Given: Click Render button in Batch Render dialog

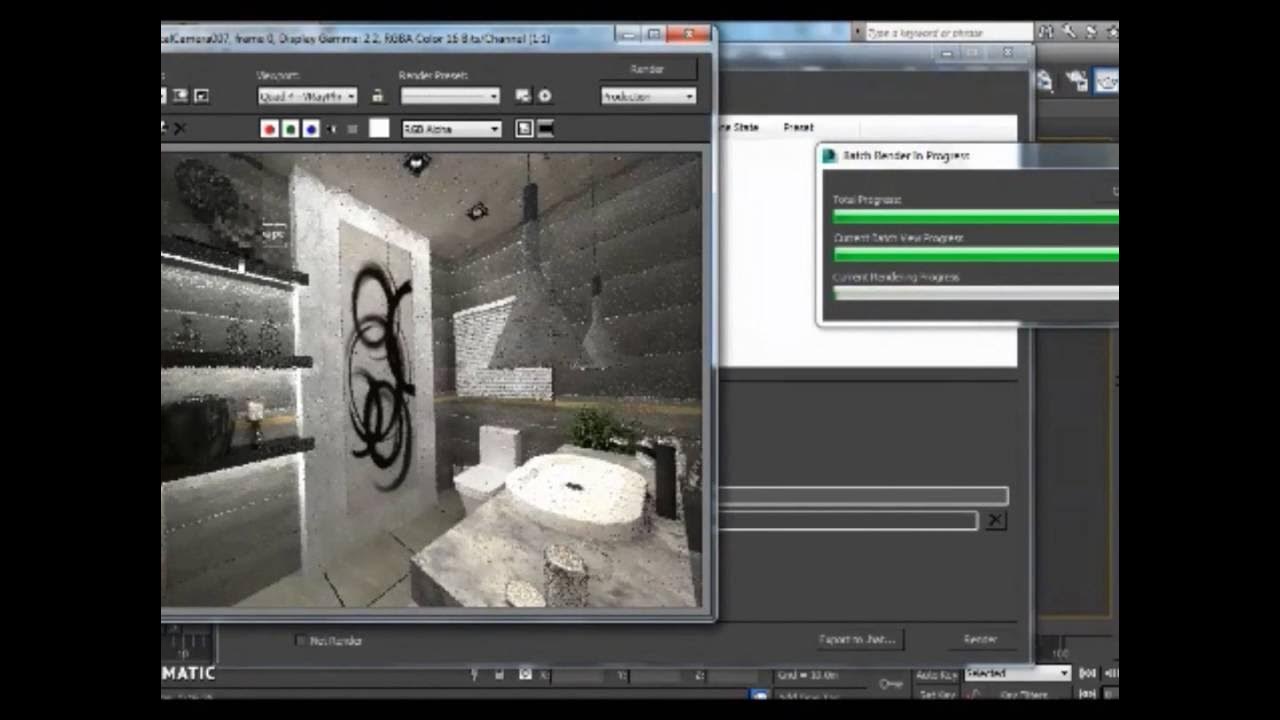Looking at the screenshot, I should (979, 639).
